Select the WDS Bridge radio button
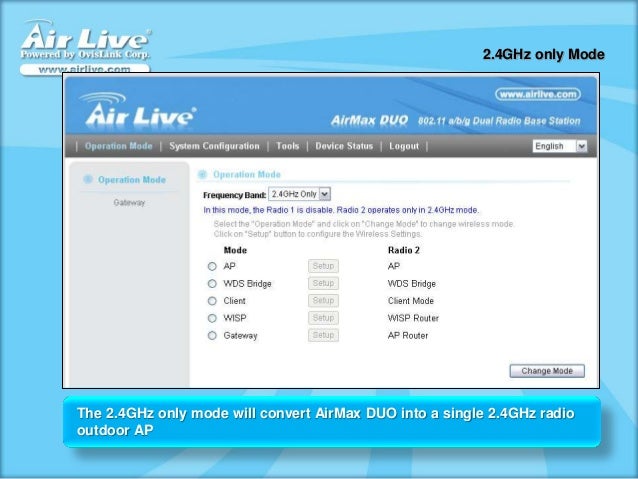638x479 pixels. [212, 283]
